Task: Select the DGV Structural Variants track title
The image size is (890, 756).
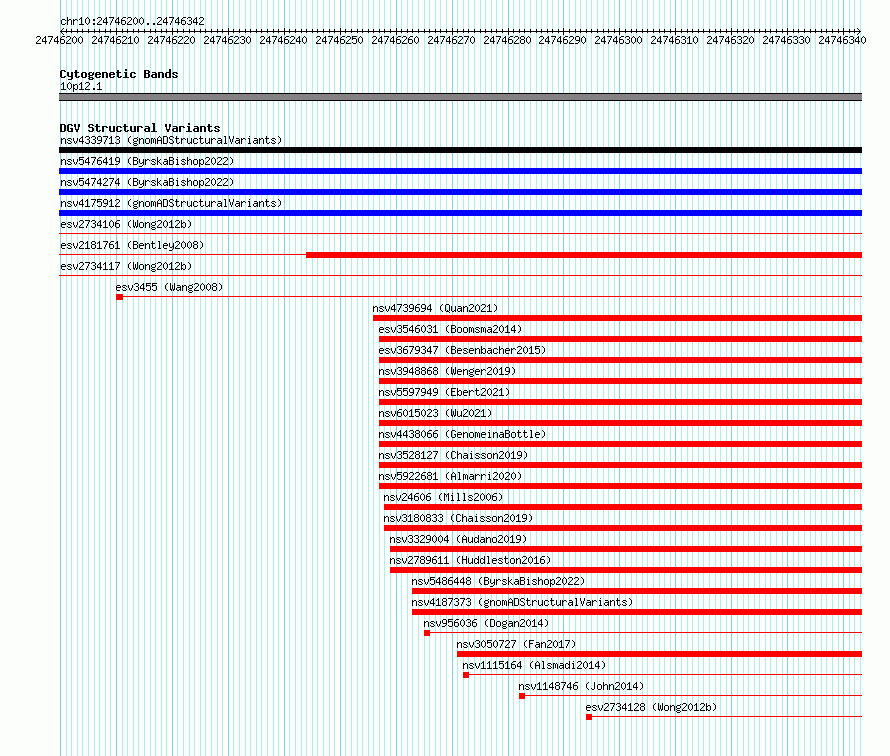Action: [x=140, y=128]
